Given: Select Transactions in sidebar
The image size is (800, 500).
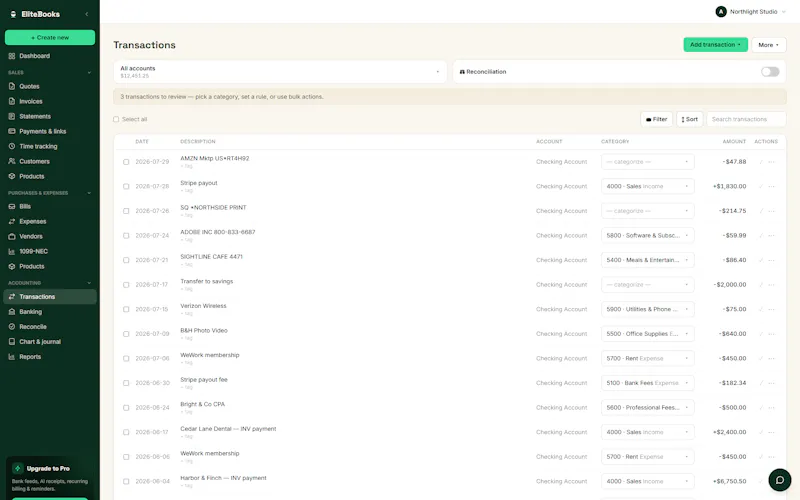Looking at the screenshot, I should click(50, 296).
